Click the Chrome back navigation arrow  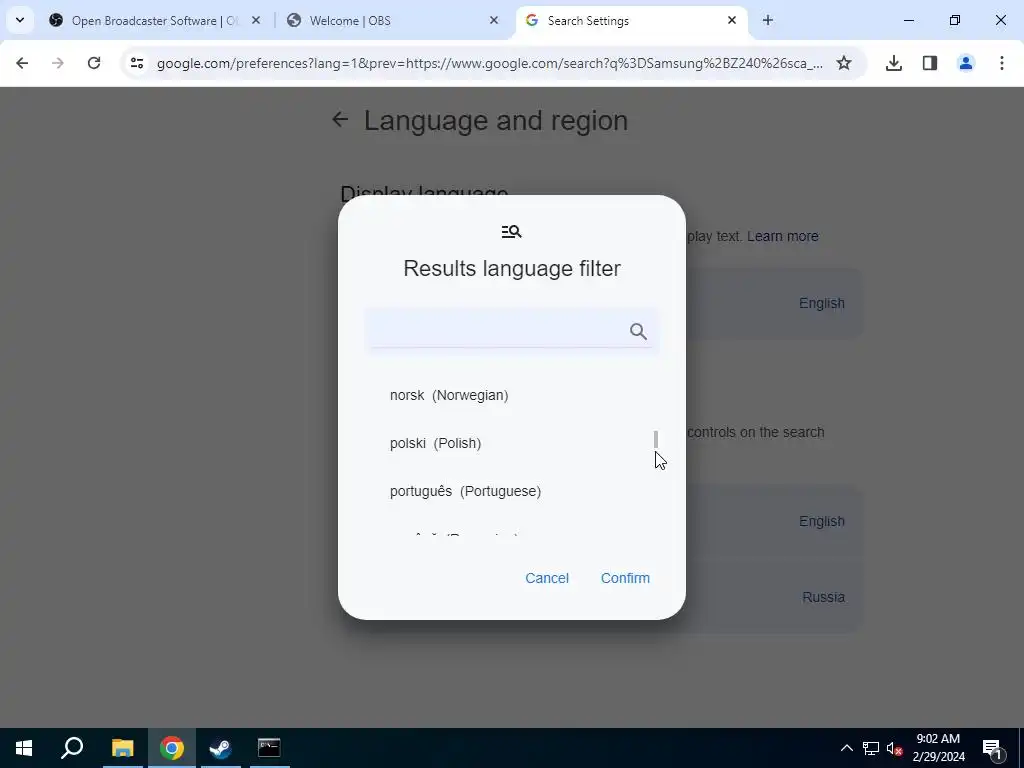[x=22, y=63]
